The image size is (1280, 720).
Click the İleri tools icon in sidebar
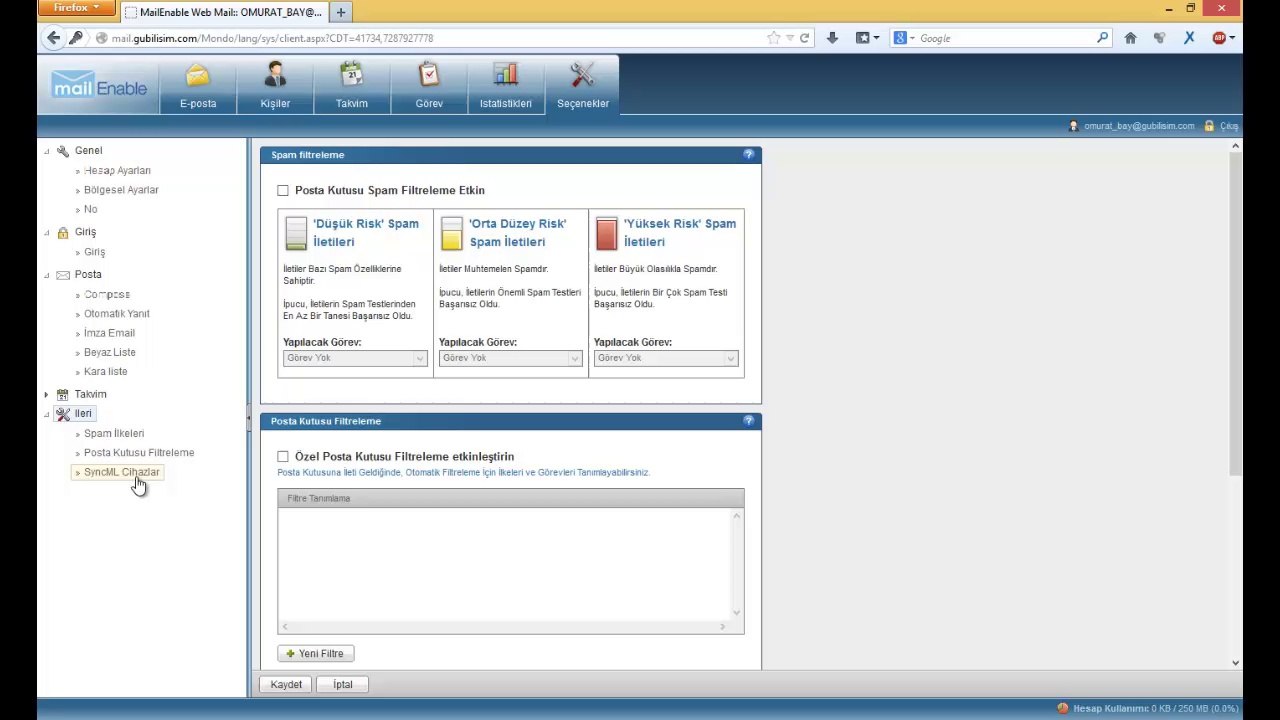click(63, 414)
